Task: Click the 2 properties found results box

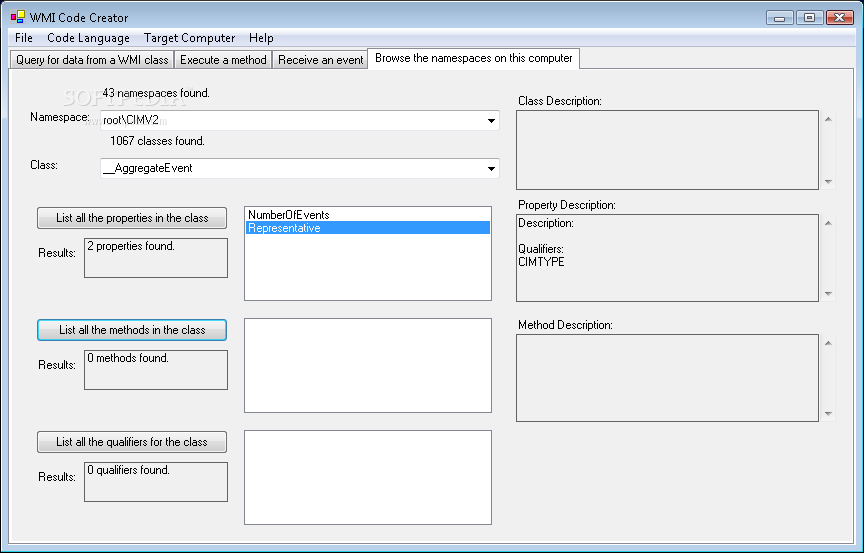Action: 156,258
